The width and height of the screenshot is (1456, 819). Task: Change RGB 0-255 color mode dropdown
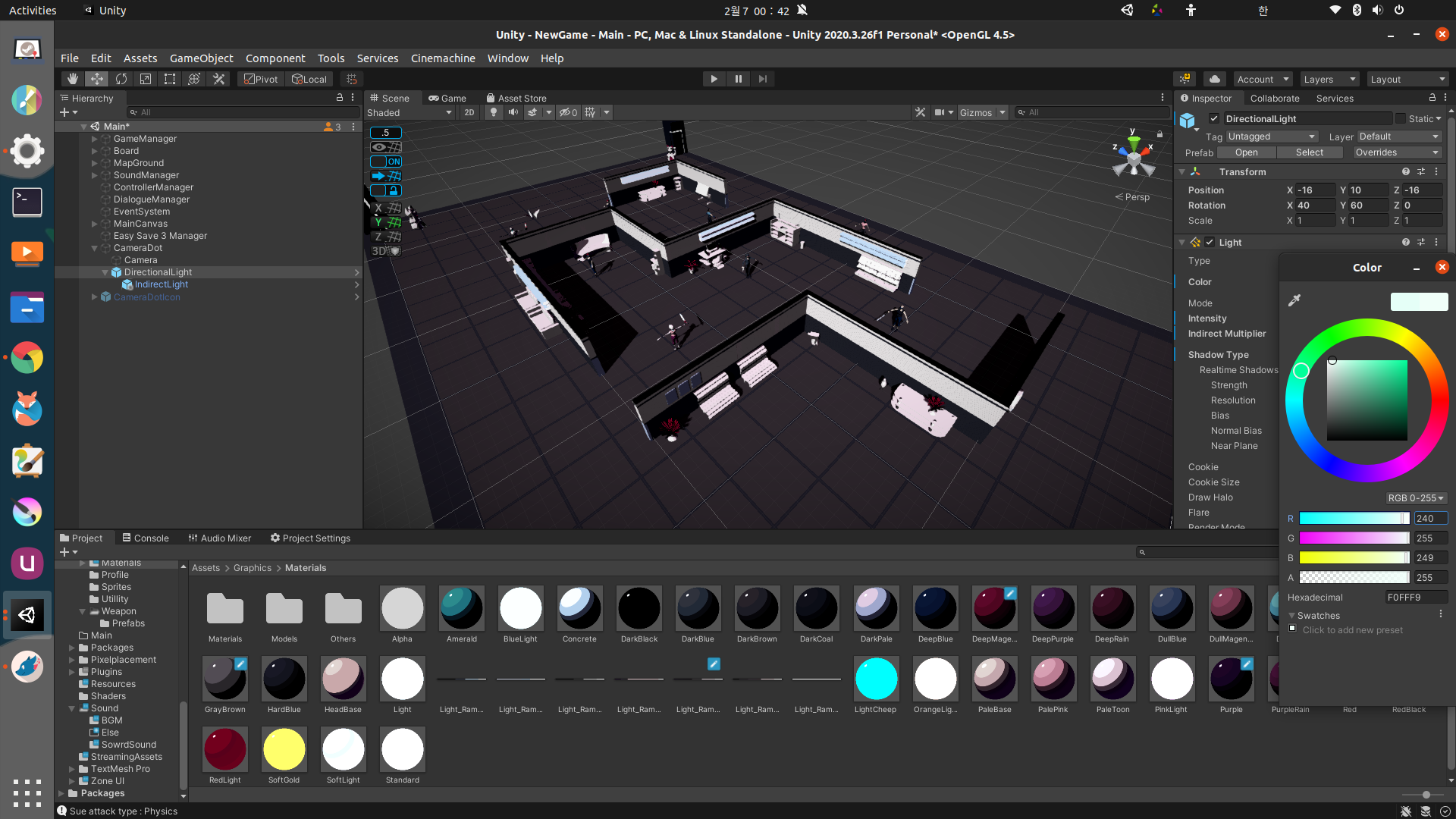[1416, 498]
